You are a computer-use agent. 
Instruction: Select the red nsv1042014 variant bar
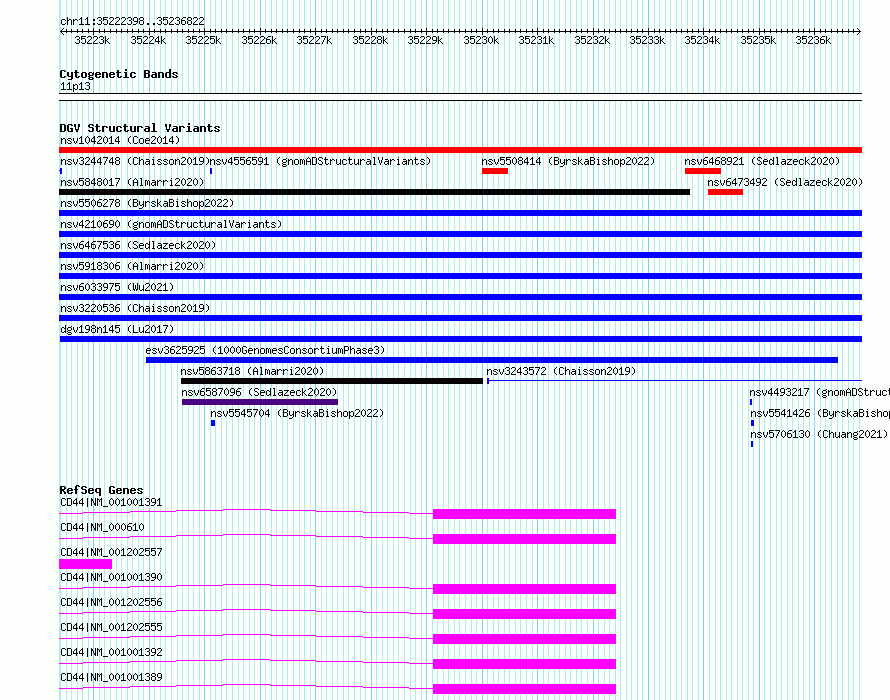460,150
